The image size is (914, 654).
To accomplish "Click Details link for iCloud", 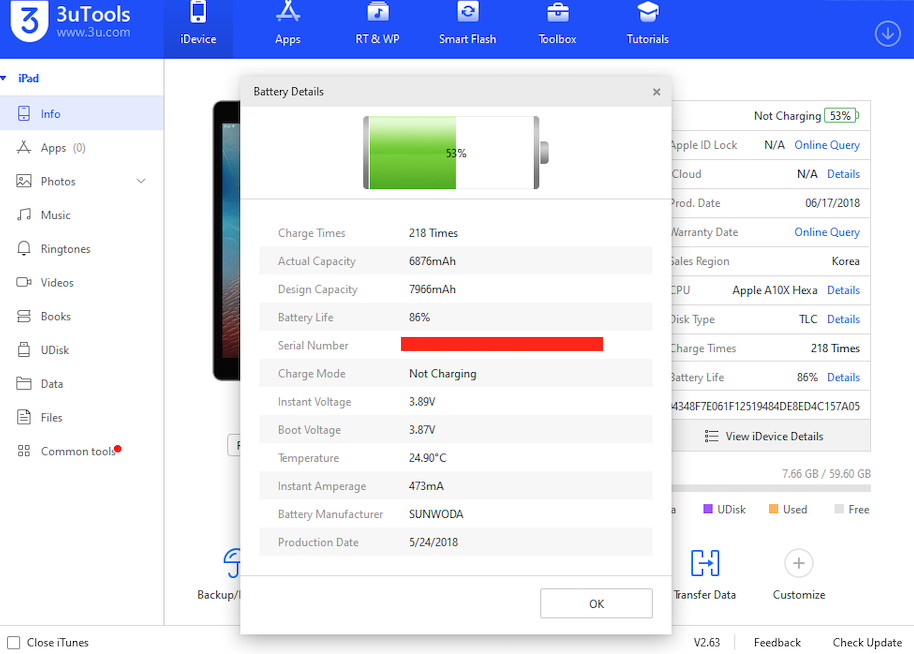I will [843, 174].
